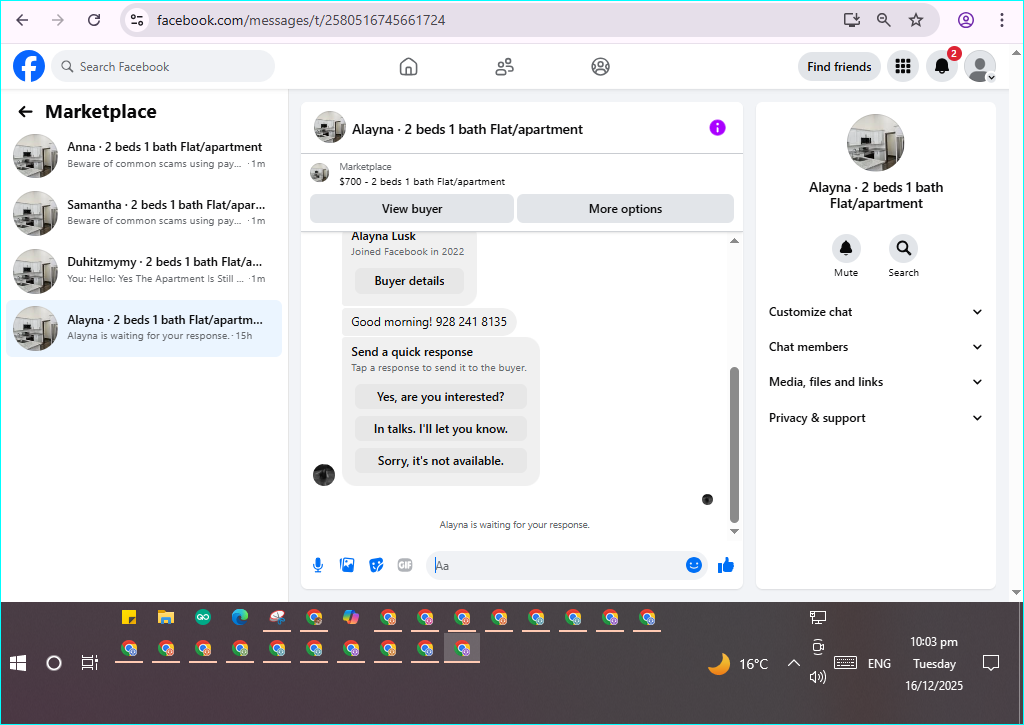1024x725 pixels.
Task: Click the chat scrollbar up arrow
Action: [734, 241]
